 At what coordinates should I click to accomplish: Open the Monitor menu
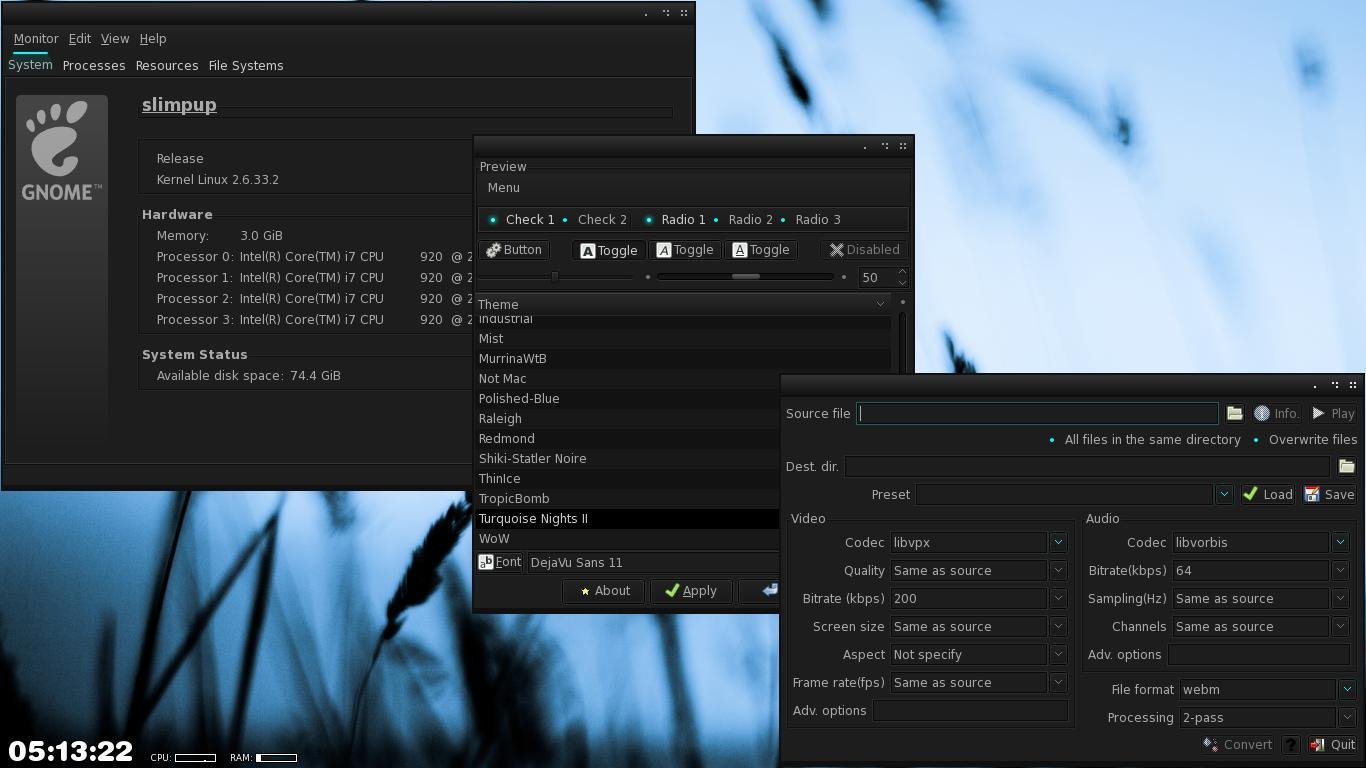click(36, 39)
